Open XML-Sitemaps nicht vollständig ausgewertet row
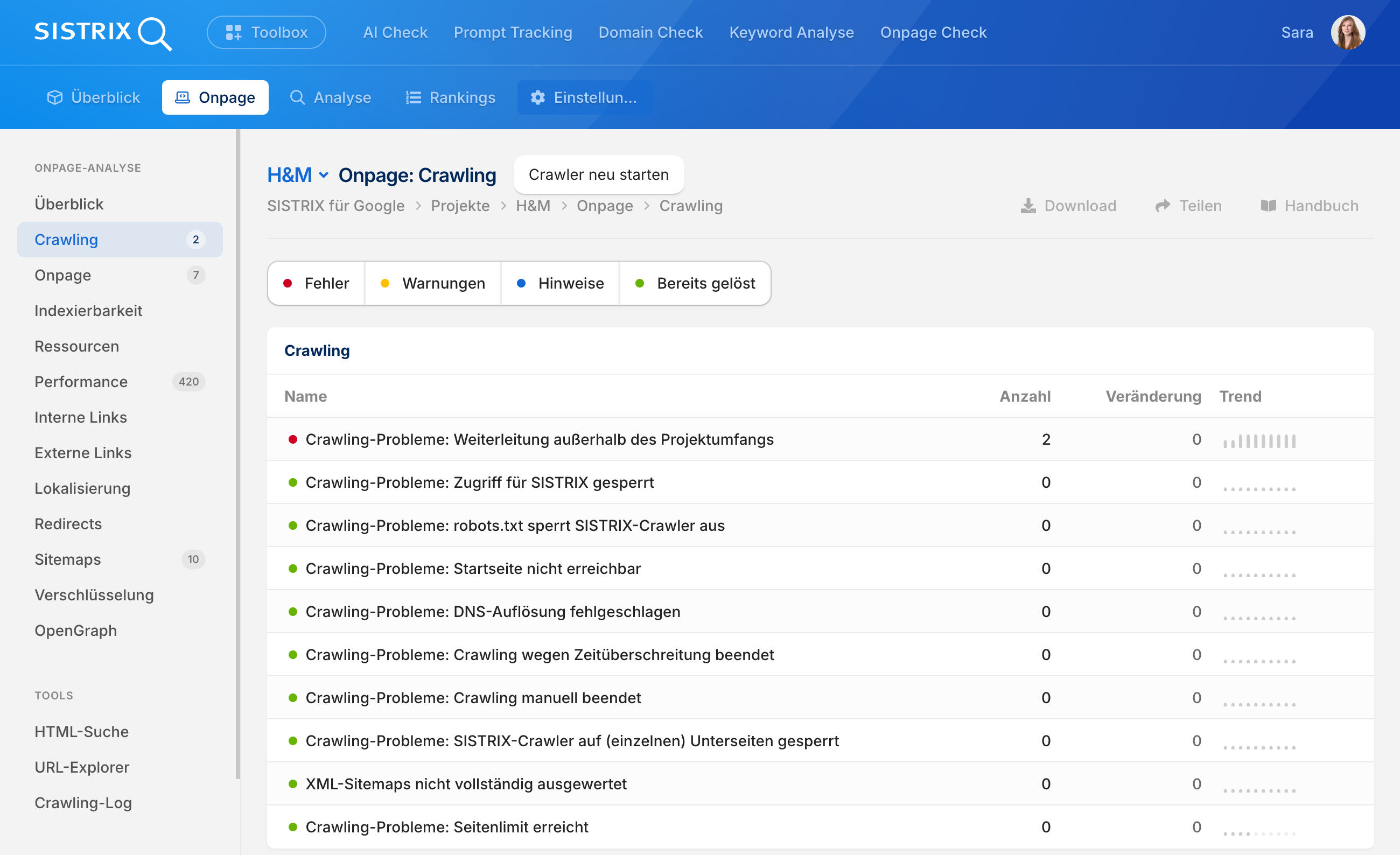The height and width of the screenshot is (855, 1400). 821,783
